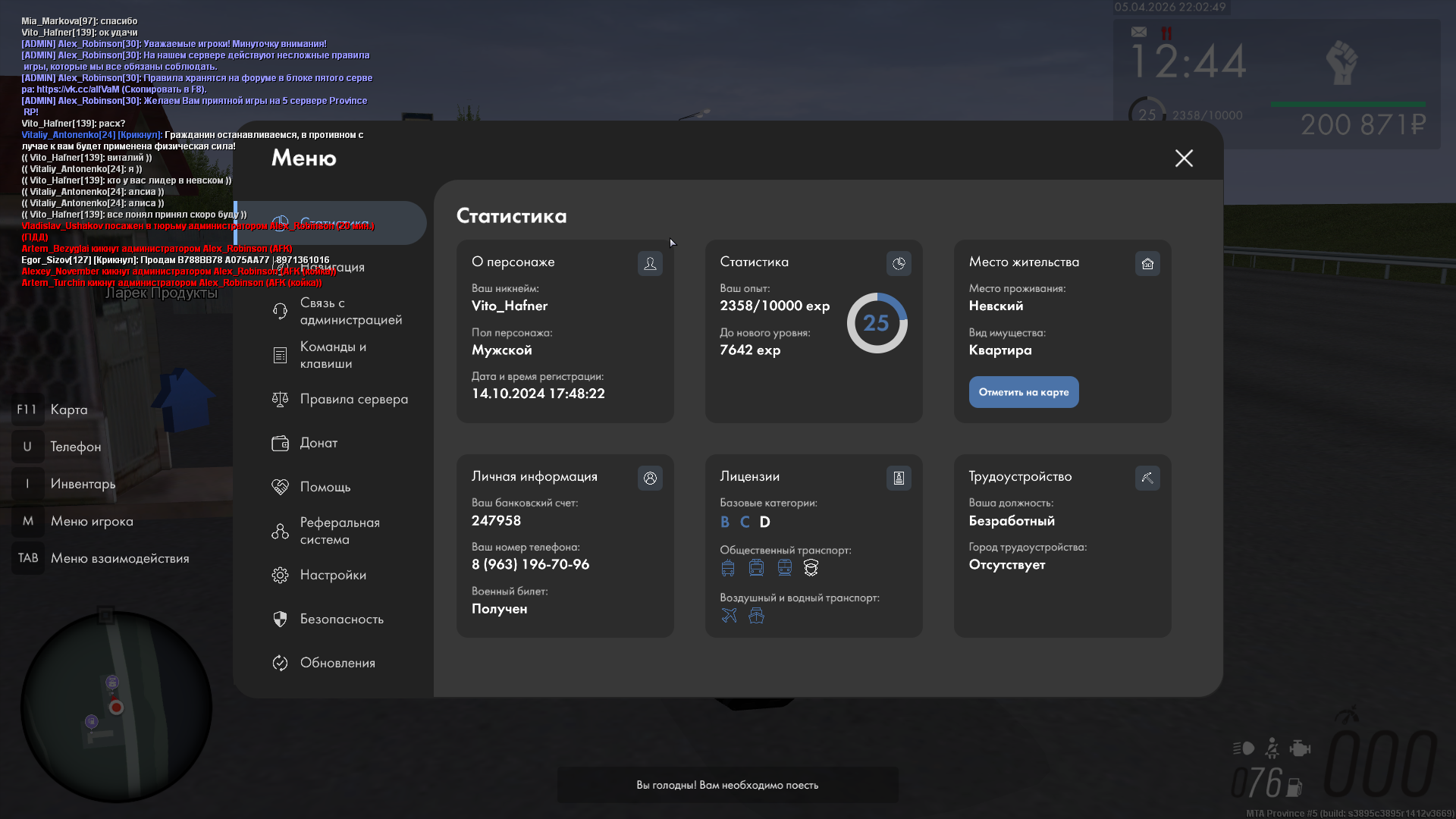The image size is (1456, 819).
Task: Click the airplane license icon
Action: pyautogui.click(x=729, y=616)
